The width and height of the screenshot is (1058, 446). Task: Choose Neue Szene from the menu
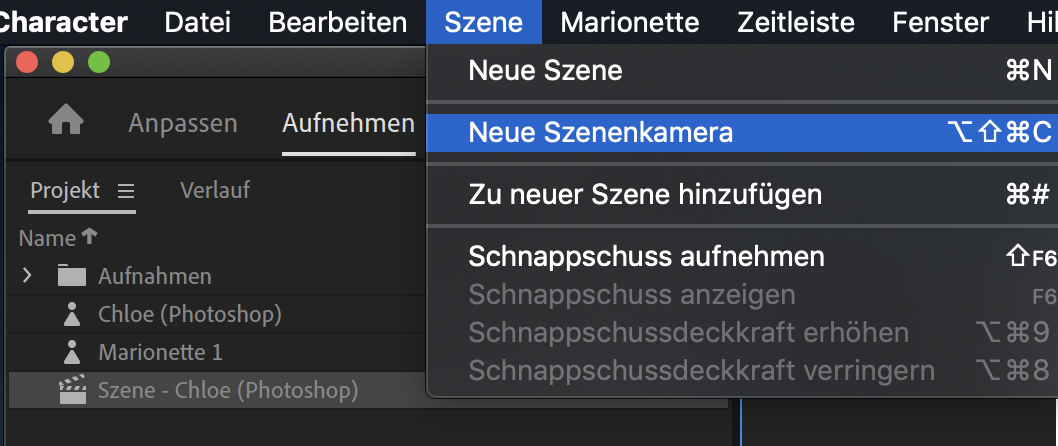pyautogui.click(x=545, y=70)
